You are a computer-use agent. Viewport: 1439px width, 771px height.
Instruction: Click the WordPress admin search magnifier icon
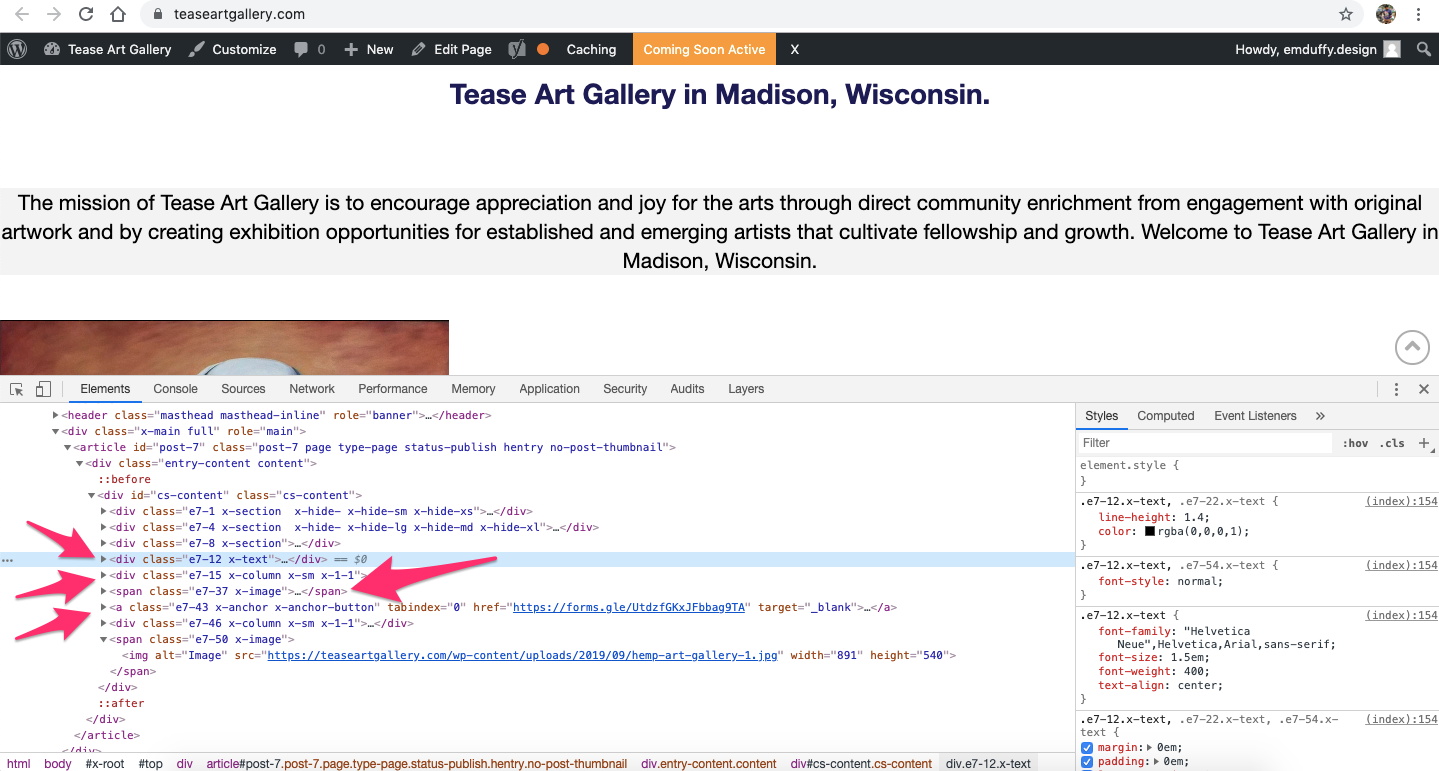coord(1424,49)
